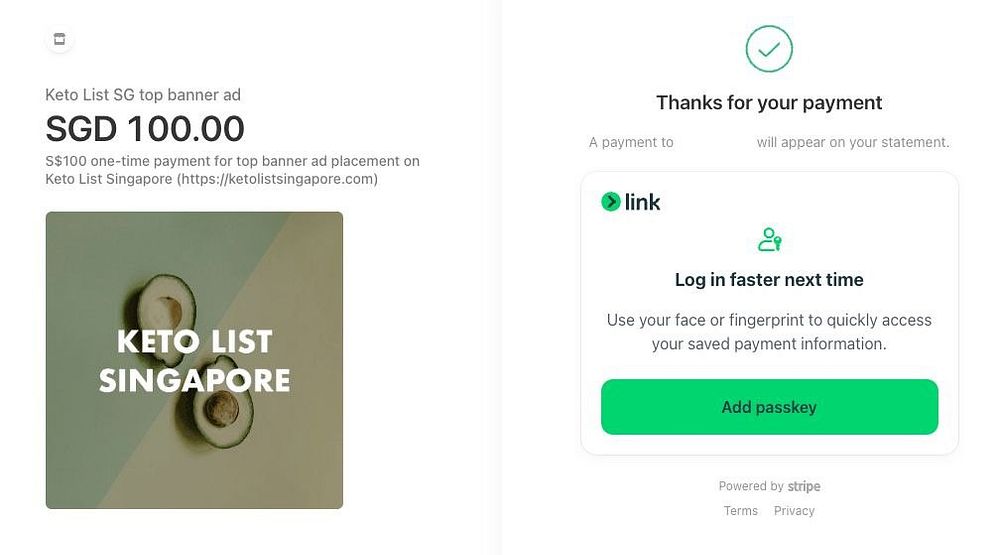Click the S$100 one-time payment description line
The width and height of the screenshot is (1000, 555).
[232, 161]
